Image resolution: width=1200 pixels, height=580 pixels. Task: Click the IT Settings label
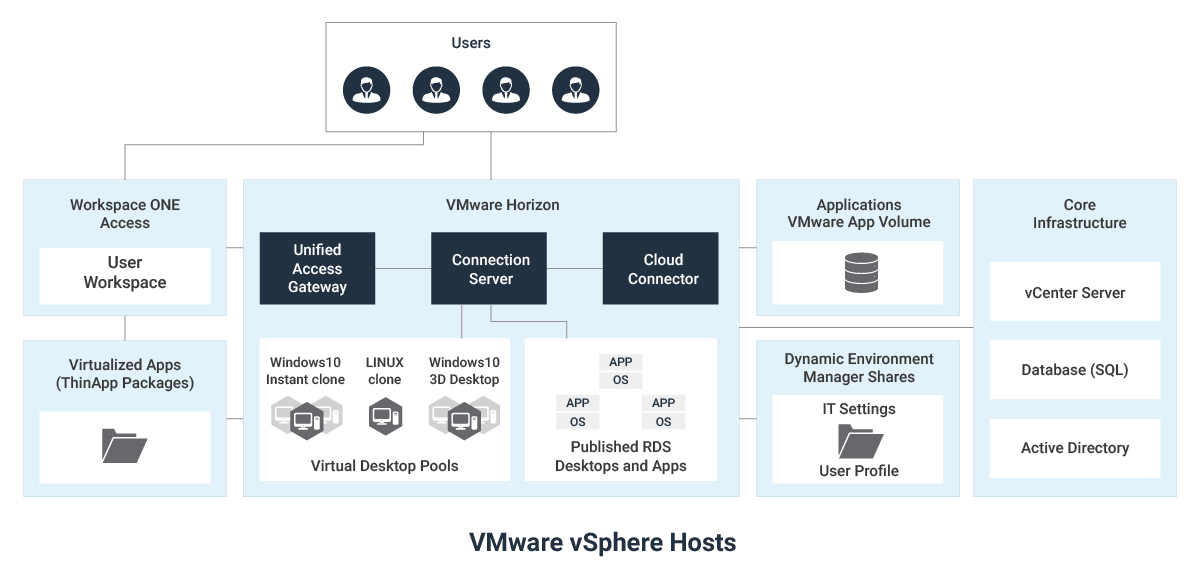pos(859,409)
